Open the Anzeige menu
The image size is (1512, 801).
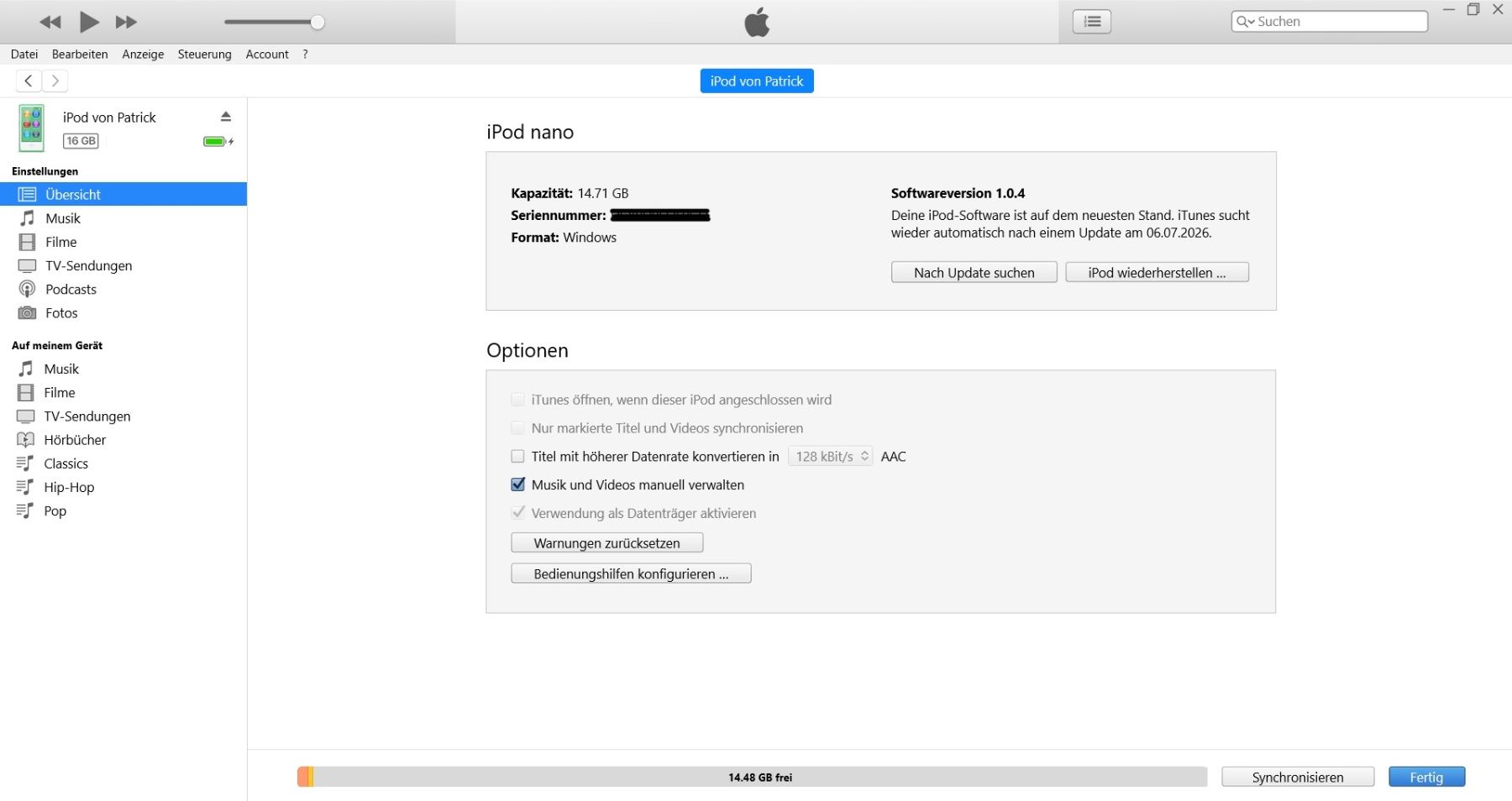(143, 54)
